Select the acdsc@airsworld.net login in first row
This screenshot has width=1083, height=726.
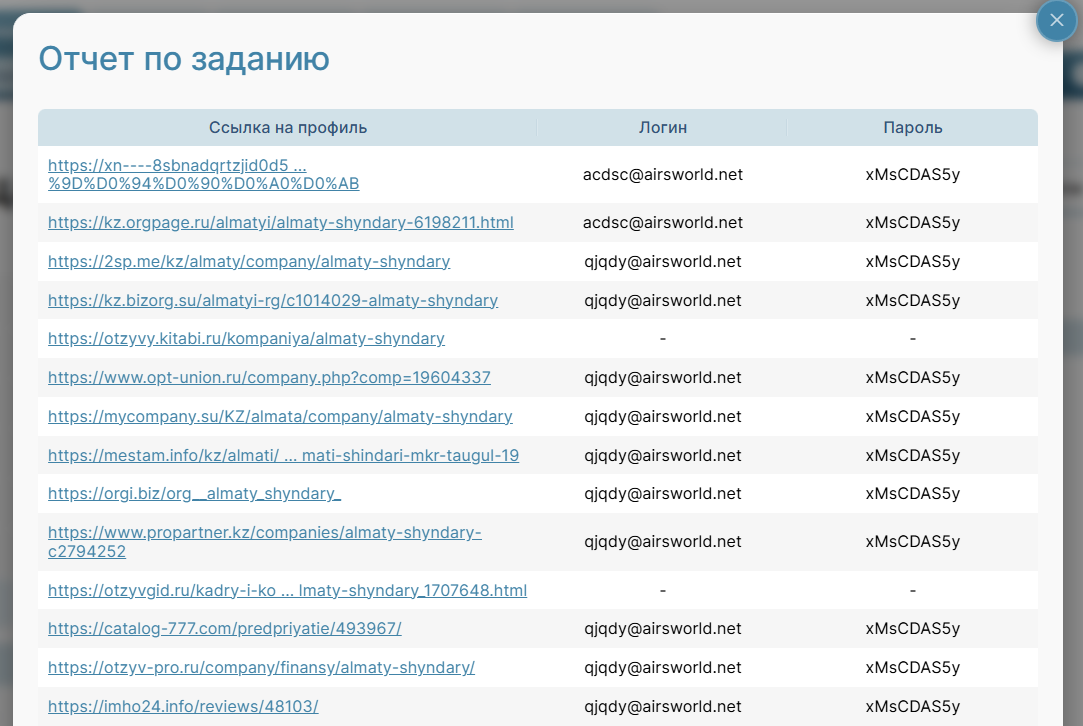pos(662,175)
